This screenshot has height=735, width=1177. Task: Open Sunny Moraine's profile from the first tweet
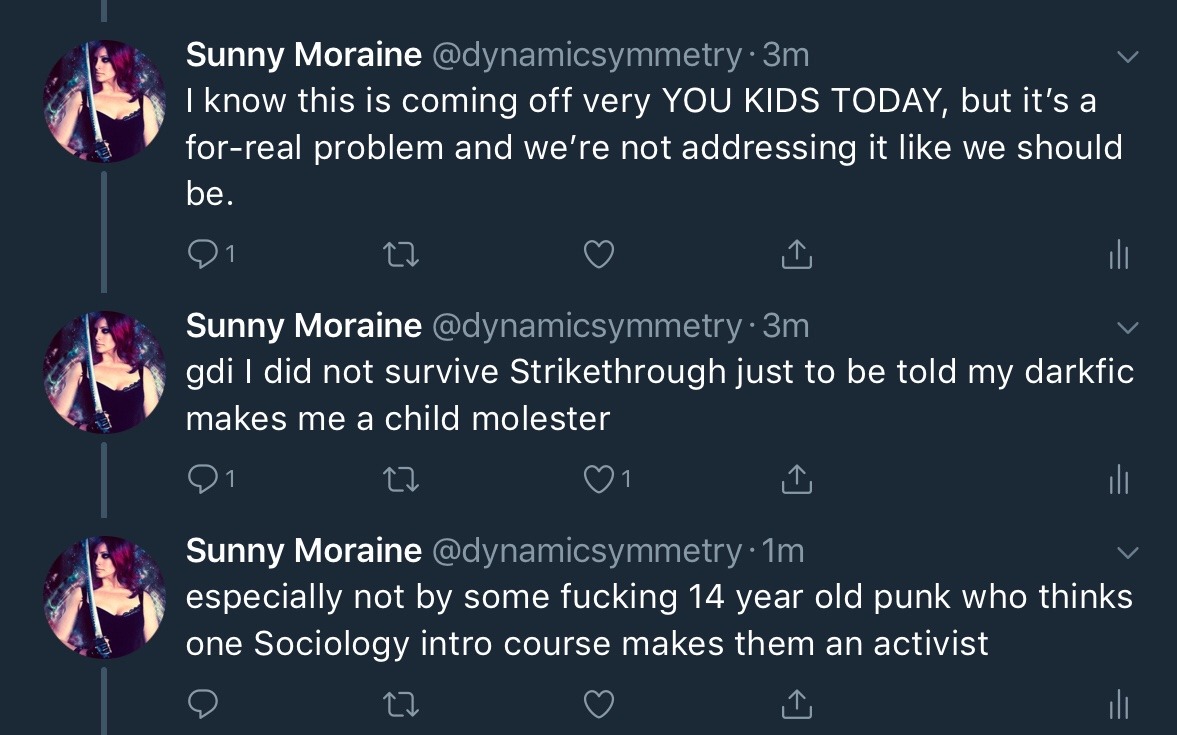(x=303, y=55)
